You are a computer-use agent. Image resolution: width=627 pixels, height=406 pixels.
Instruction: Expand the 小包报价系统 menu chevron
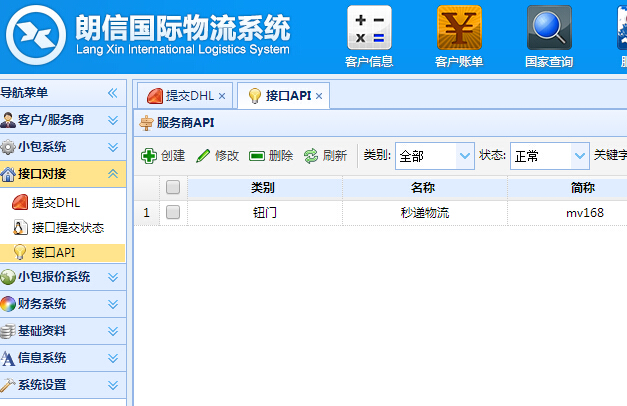[x=113, y=277]
